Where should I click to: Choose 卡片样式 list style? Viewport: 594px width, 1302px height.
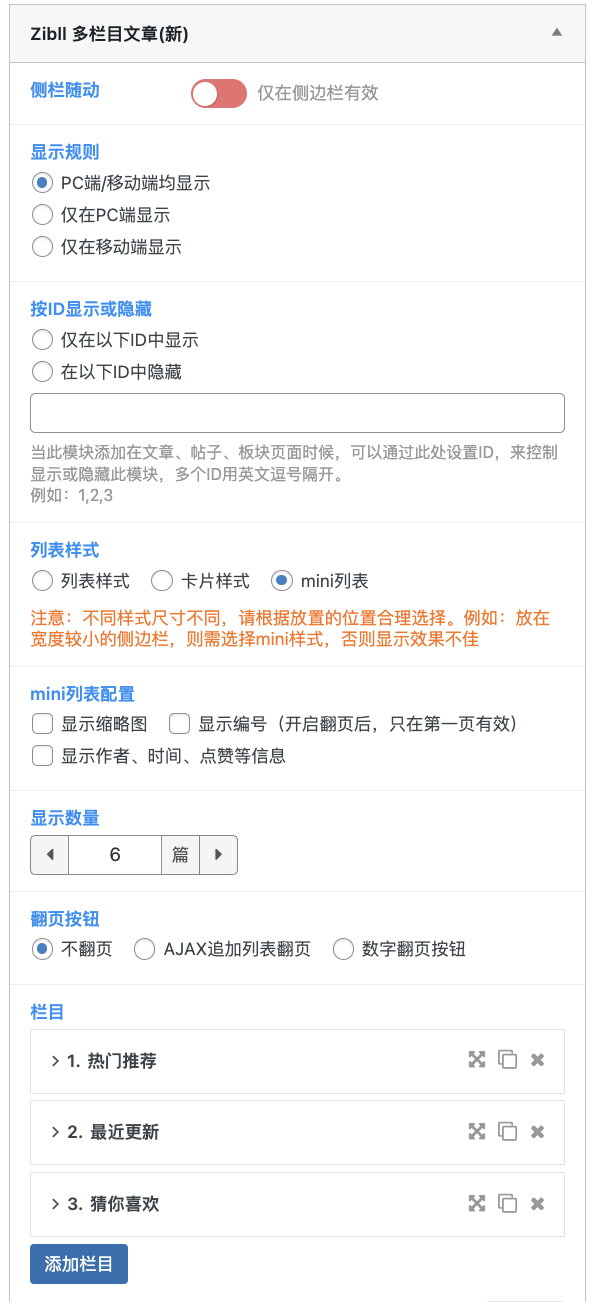pos(161,580)
